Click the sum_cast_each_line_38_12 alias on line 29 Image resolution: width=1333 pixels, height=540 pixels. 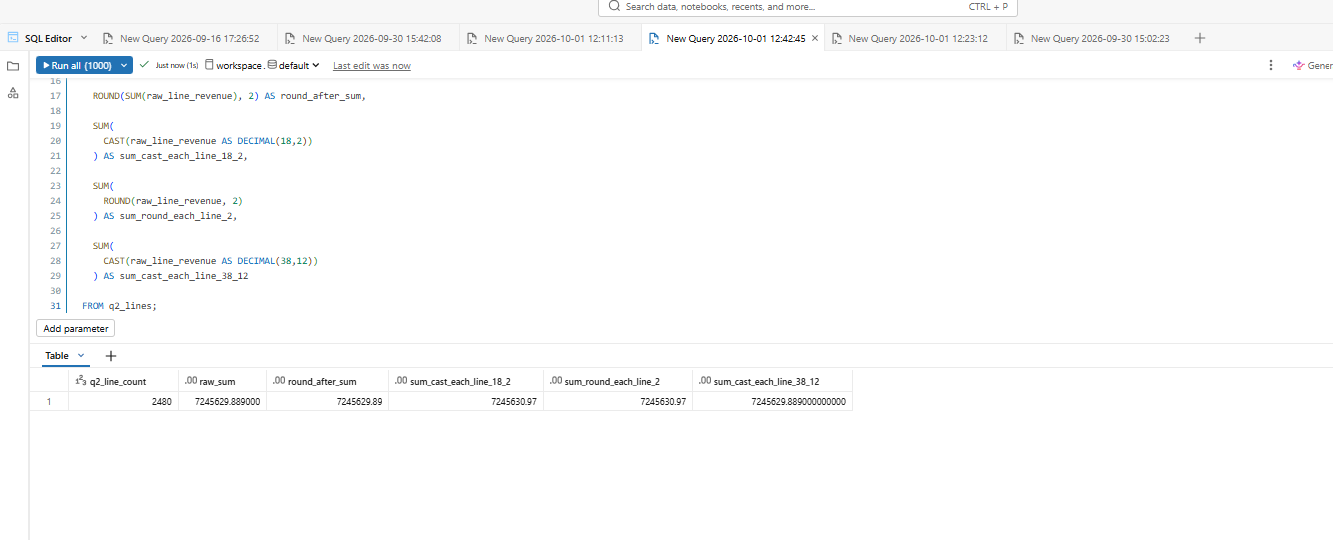coord(184,276)
